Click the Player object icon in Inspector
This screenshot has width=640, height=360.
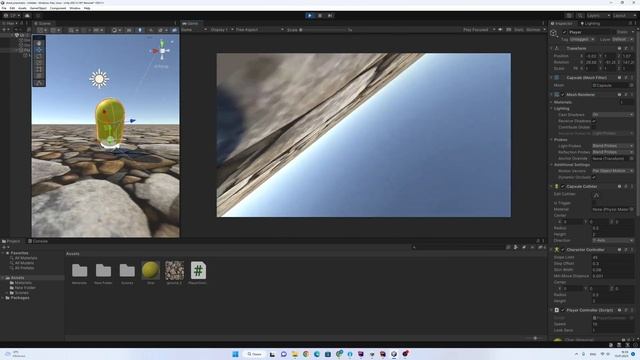pyautogui.click(x=554, y=33)
